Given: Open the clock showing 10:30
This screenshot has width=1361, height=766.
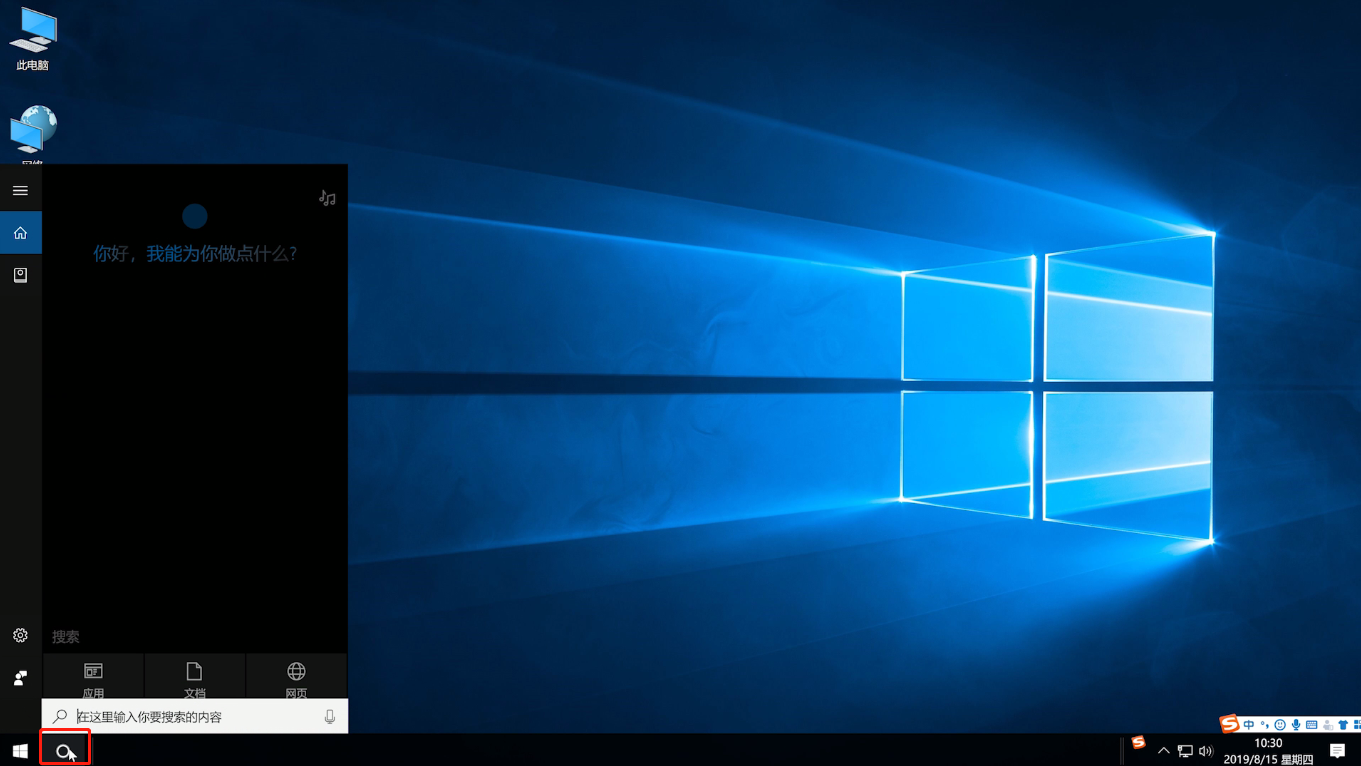Looking at the screenshot, I should click(x=1268, y=750).
